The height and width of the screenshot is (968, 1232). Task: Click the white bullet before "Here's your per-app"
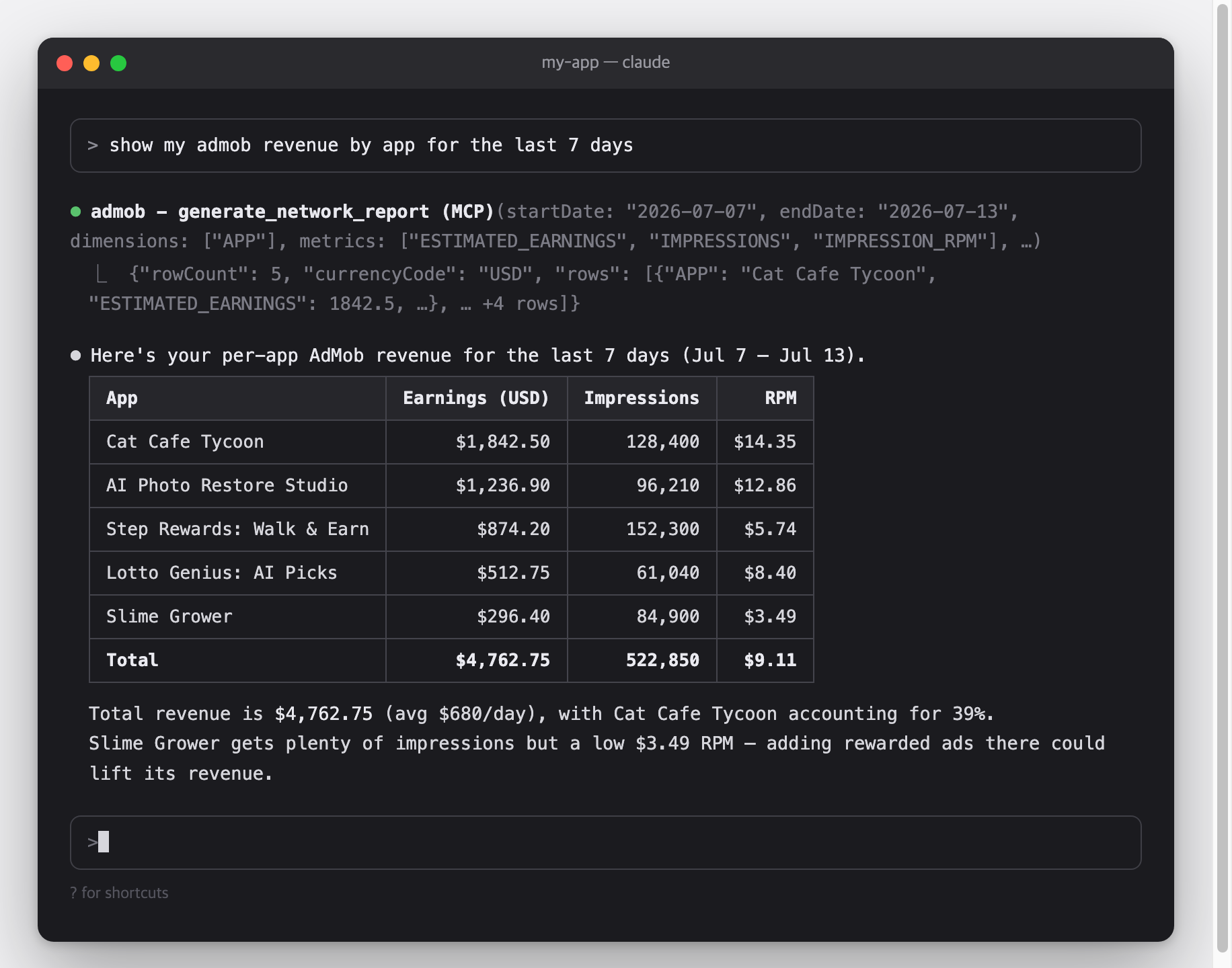(x=76, y=356)
